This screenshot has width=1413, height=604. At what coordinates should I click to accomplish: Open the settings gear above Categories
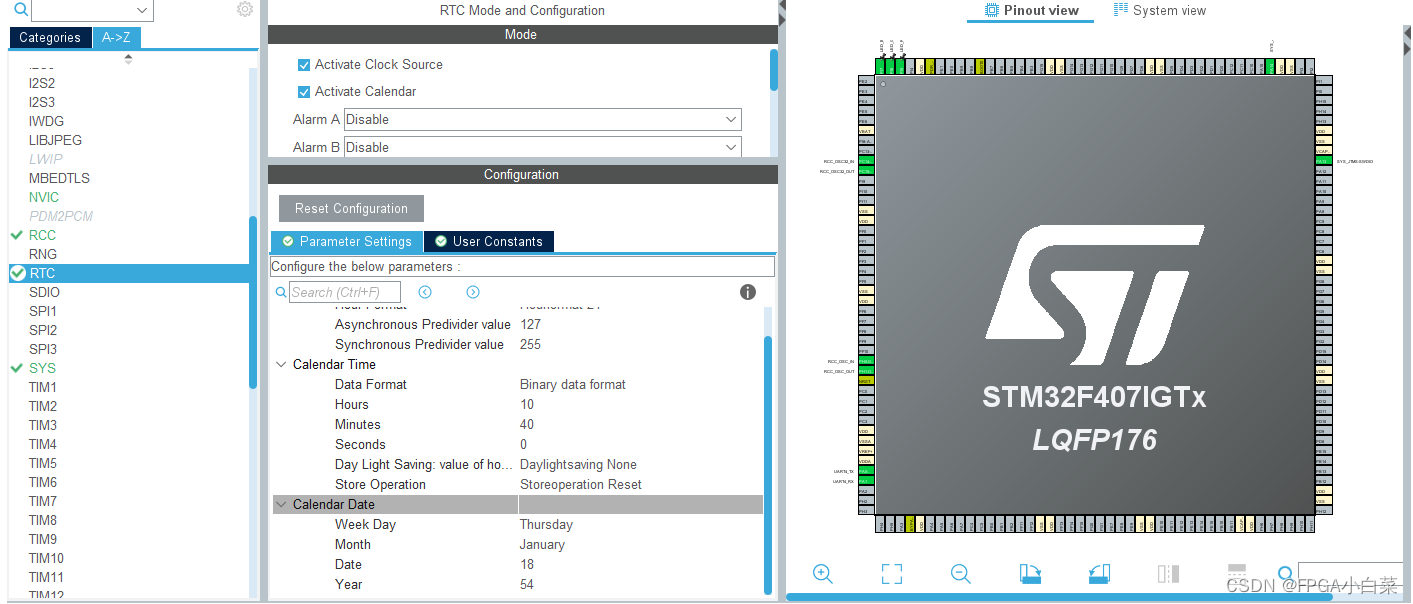[244, 8]
